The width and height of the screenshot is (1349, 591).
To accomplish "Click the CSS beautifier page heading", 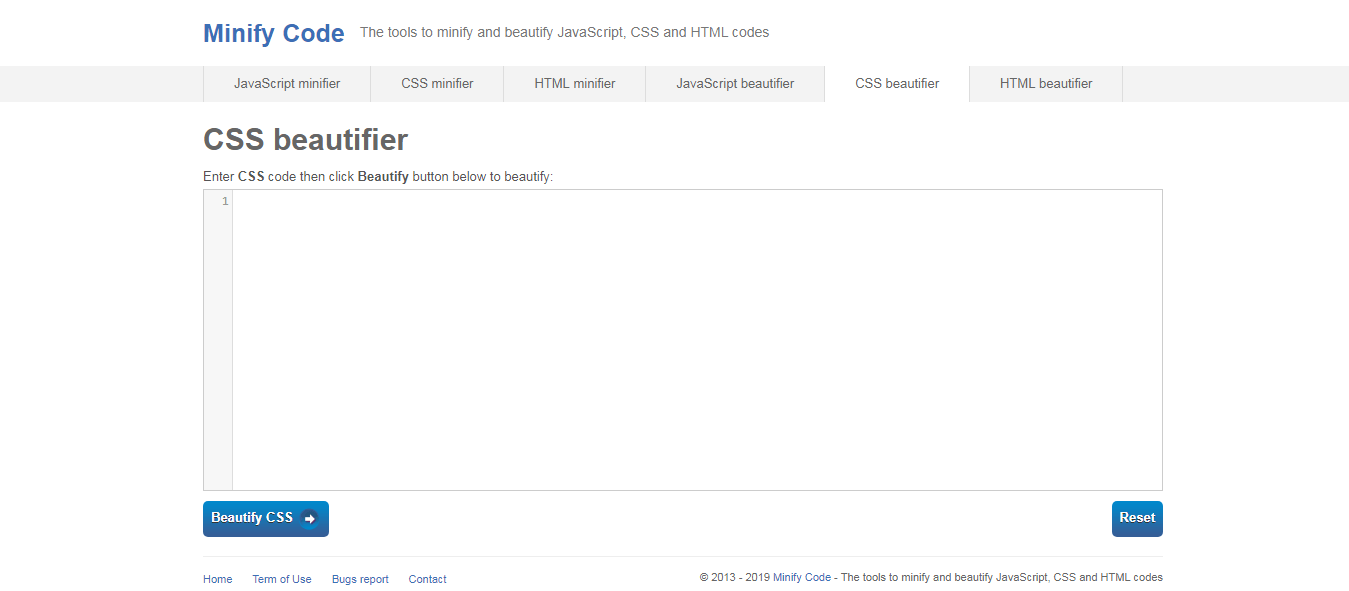I will click(304, 140).
